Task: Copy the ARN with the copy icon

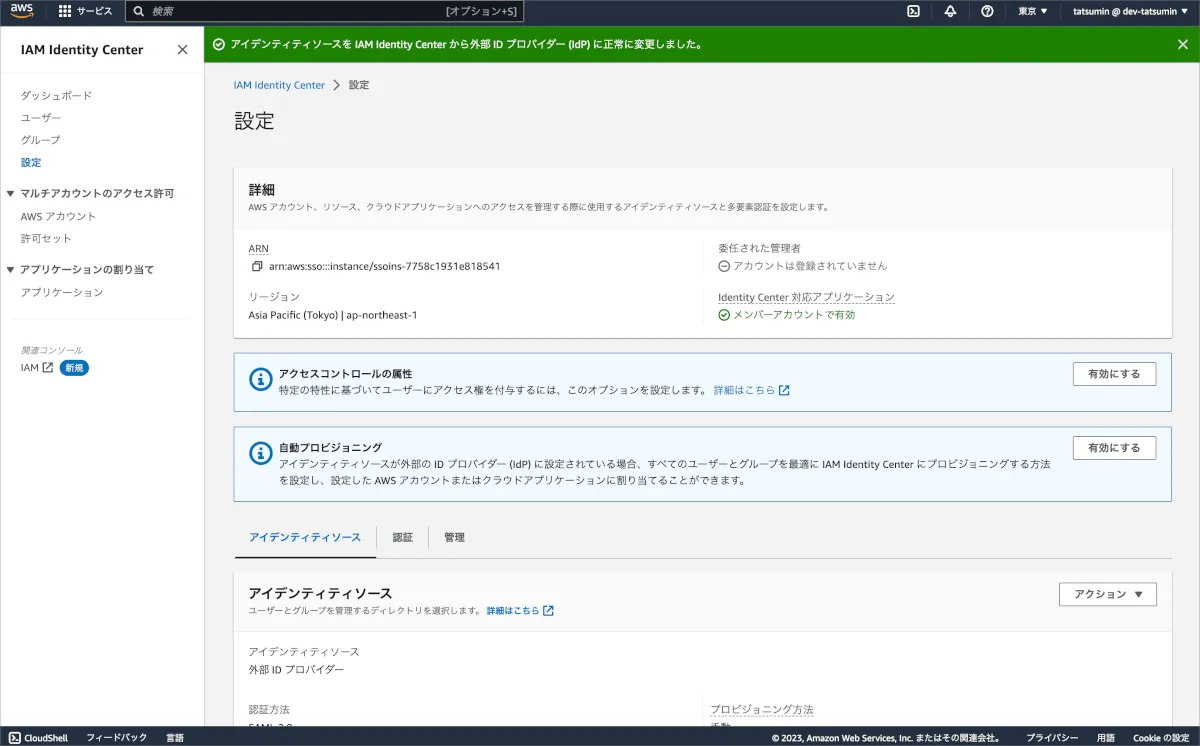Action: click(x=257, y=267)
